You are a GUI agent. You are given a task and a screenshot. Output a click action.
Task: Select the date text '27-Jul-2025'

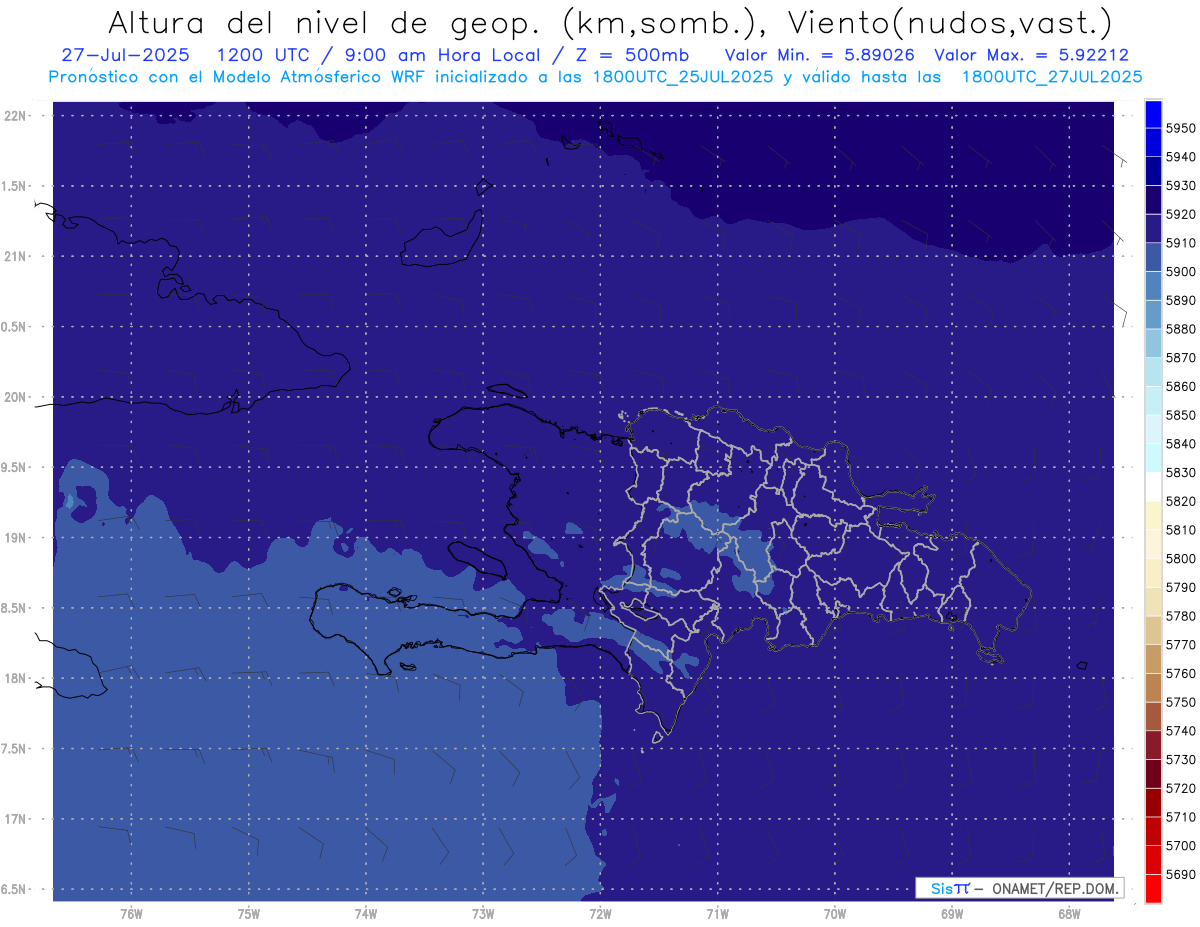125,55
